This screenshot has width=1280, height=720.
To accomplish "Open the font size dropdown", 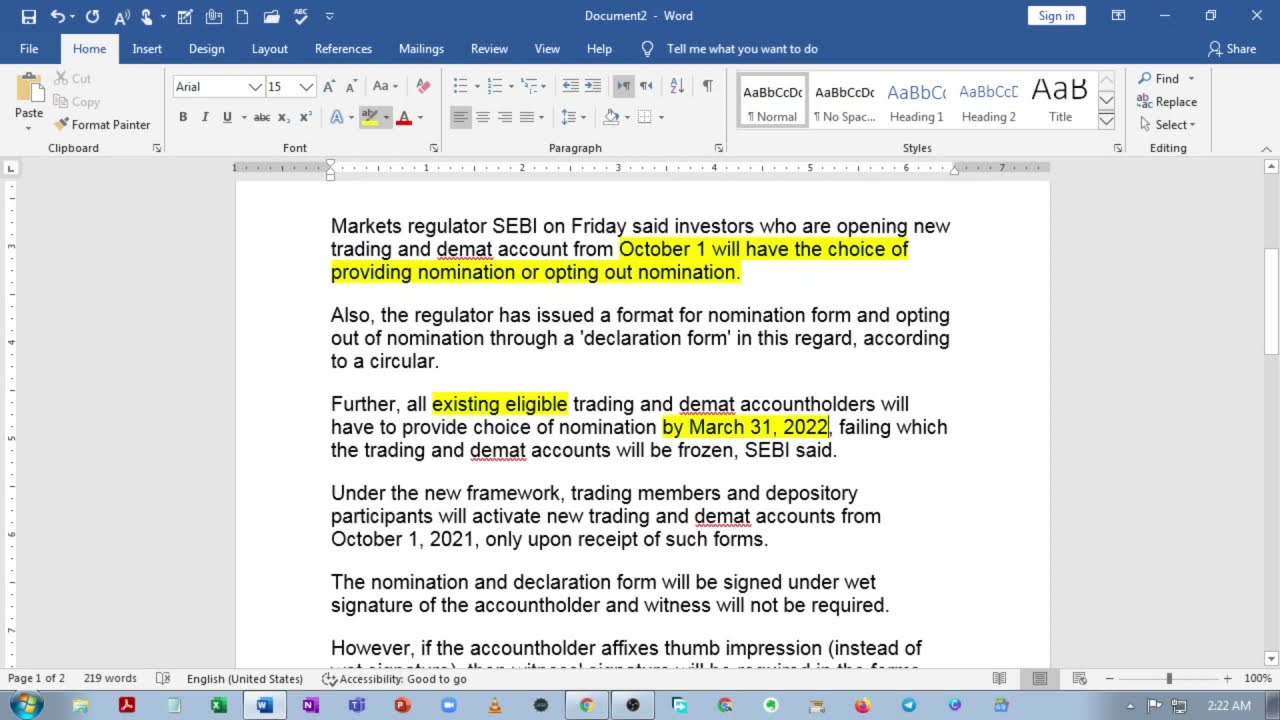I will (307, 87).
